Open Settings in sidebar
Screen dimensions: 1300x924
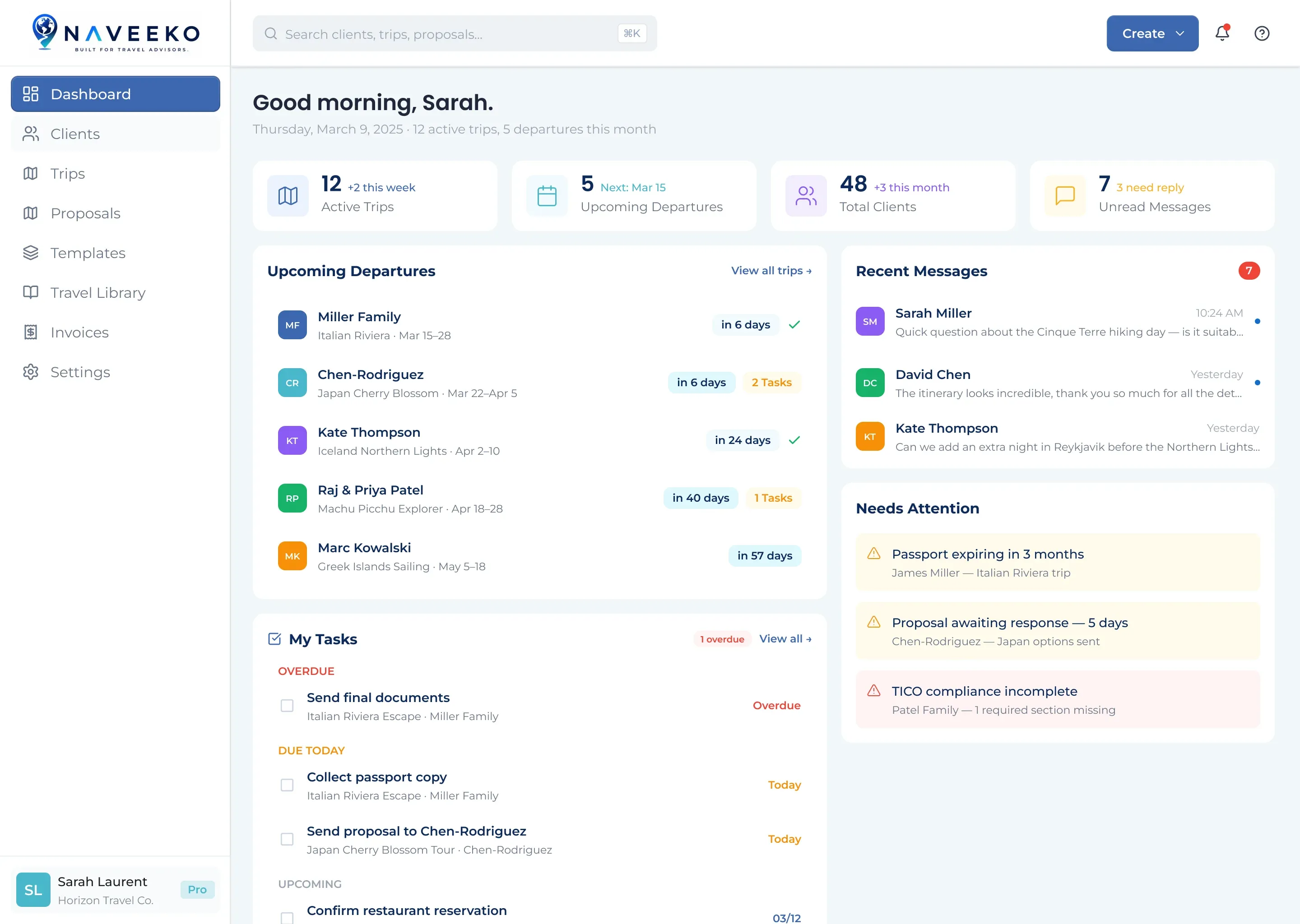tap(116, 372)
